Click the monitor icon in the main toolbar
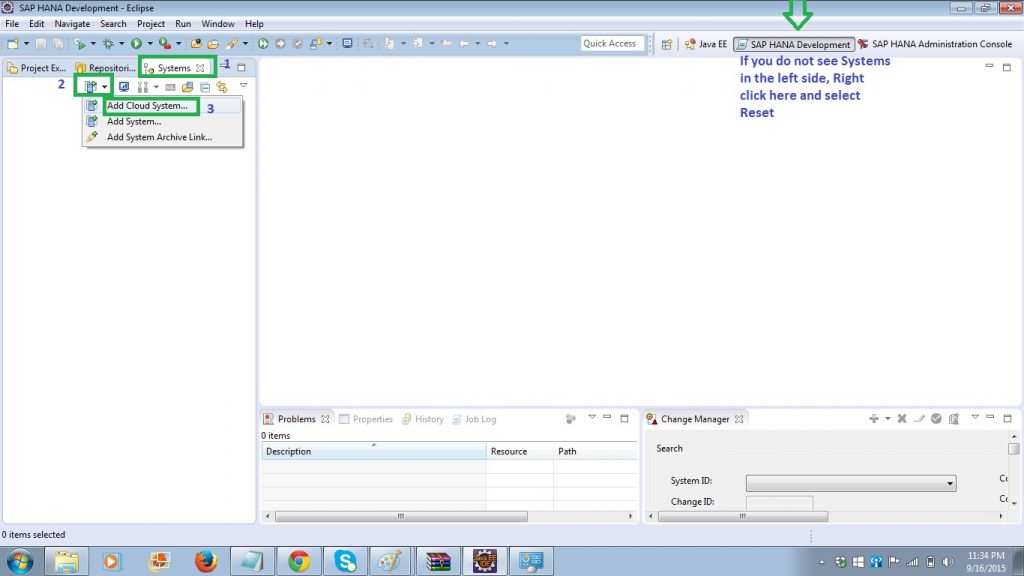1024x576 pixels. point(347,44)
